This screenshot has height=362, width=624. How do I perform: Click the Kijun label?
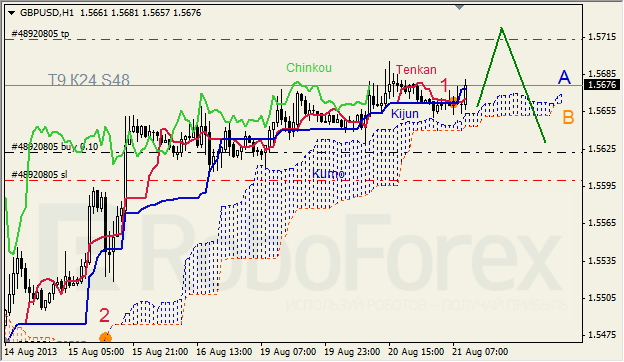[x=405, y=114]
